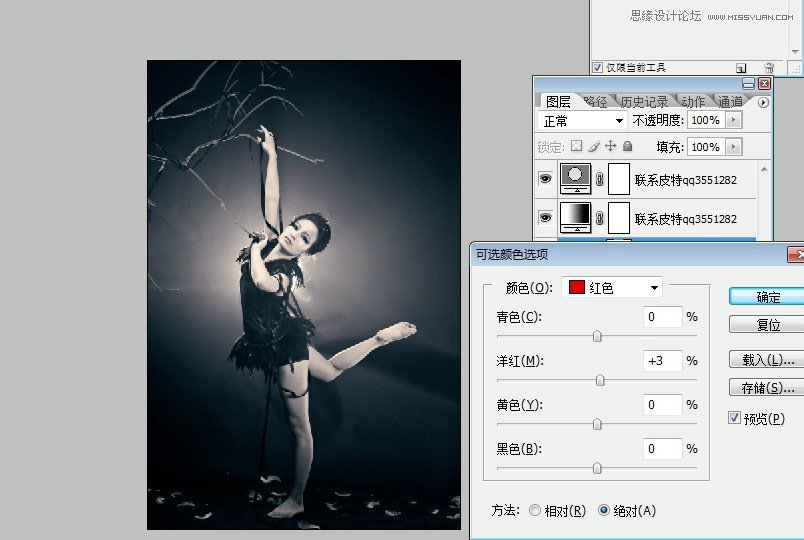Click the lock position move icon

[610, 146]
